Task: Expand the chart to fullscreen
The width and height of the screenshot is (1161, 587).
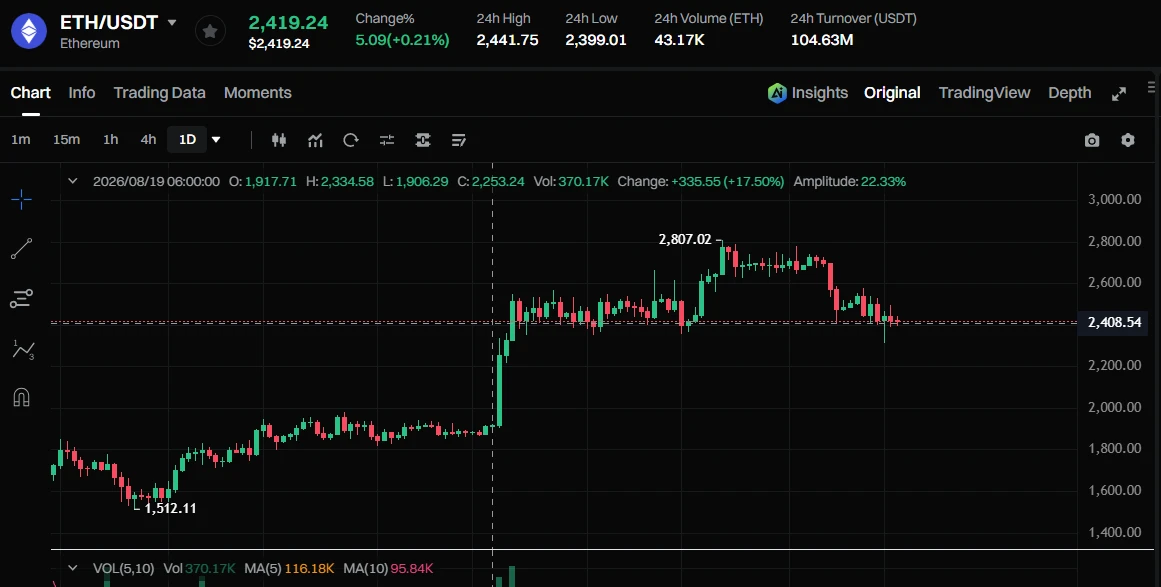Action: click(x=1119, y=93)
